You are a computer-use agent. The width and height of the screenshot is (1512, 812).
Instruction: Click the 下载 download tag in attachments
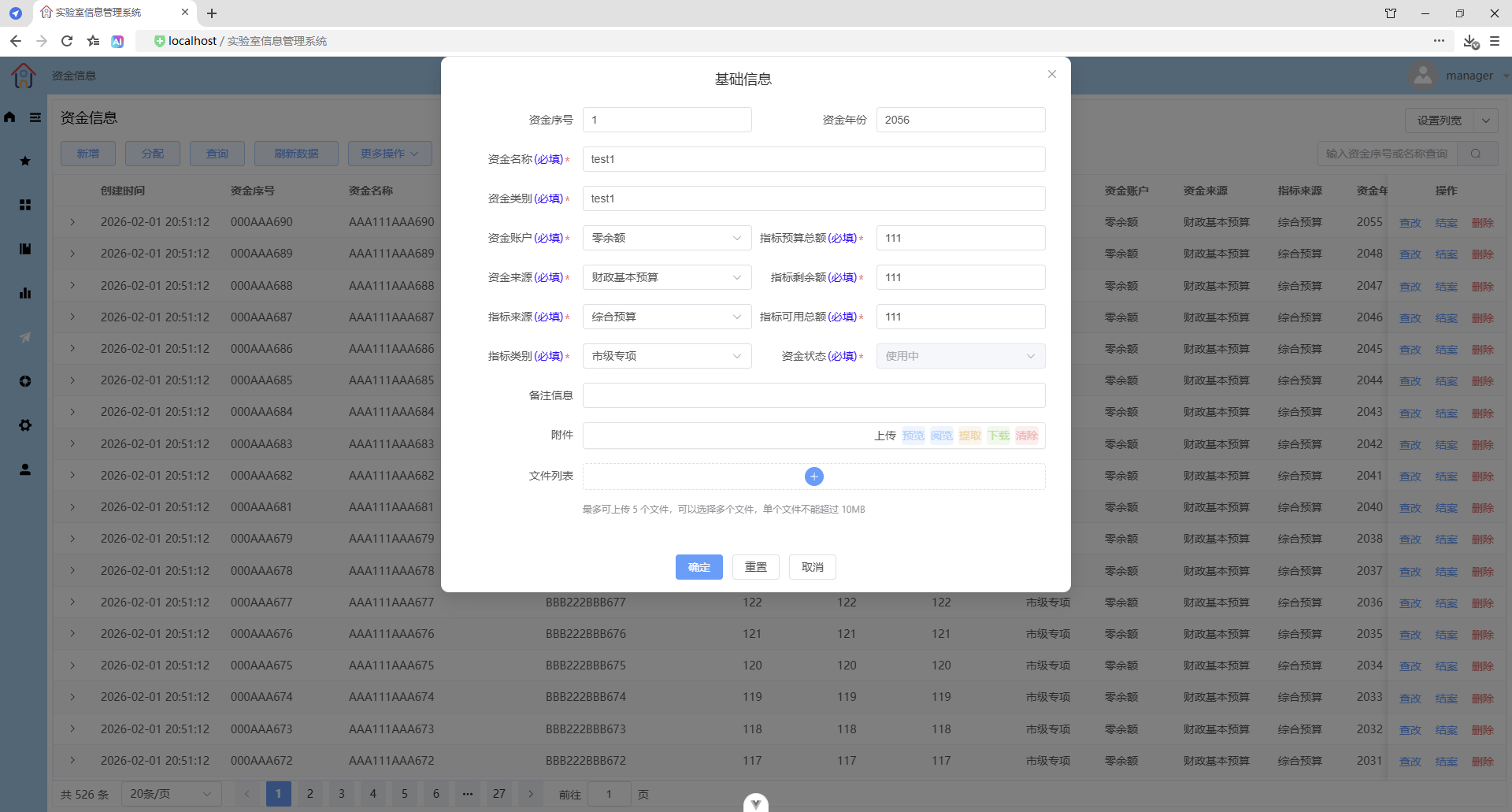[x=999, y=436]
